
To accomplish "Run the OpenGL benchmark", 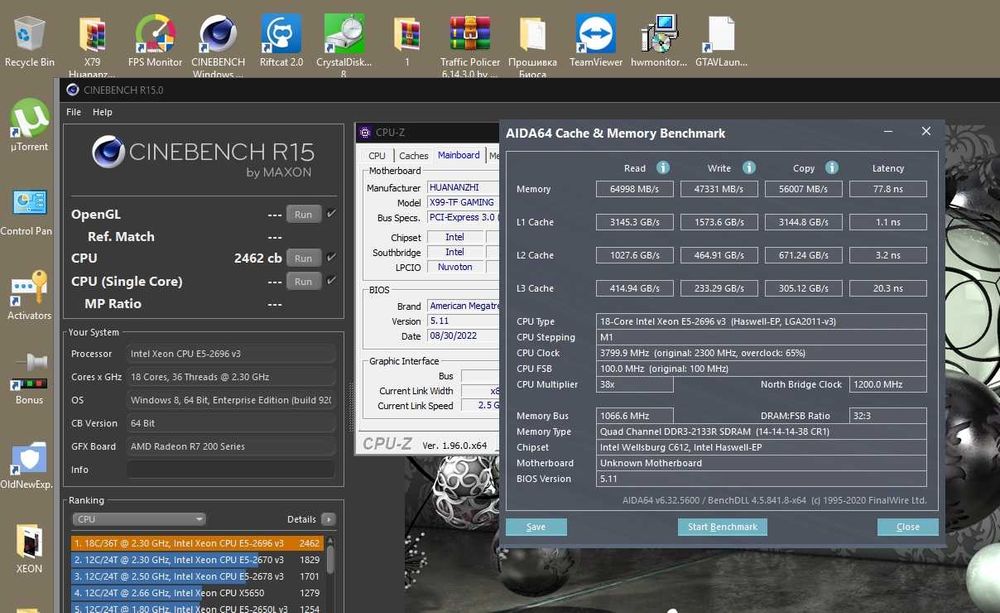I will click(x=304, y=214).
